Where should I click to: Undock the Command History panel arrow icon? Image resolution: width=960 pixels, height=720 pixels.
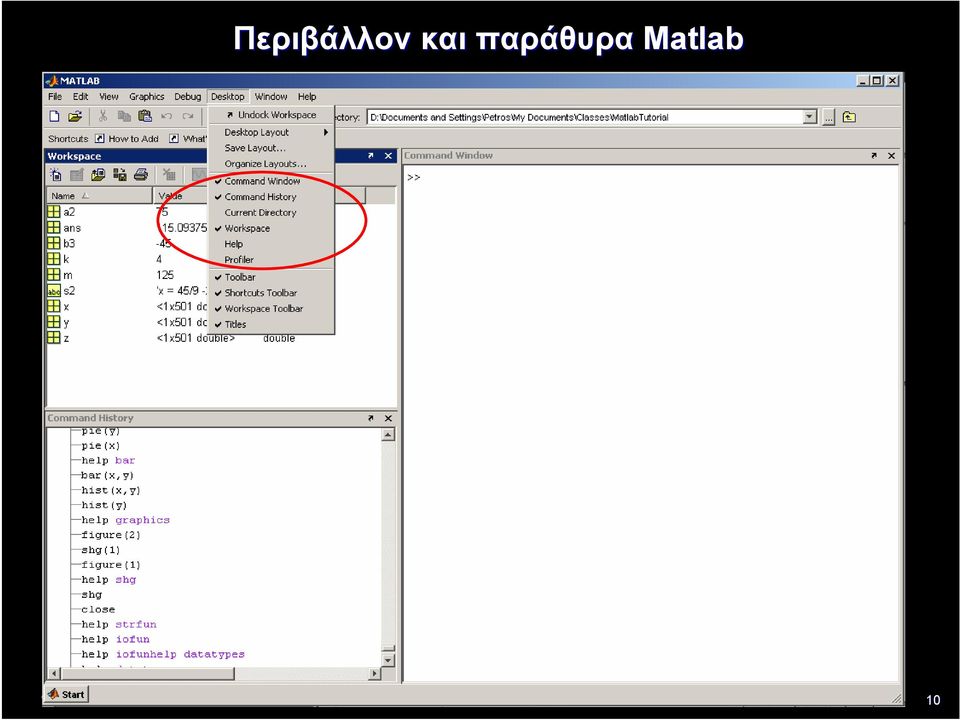370,418
